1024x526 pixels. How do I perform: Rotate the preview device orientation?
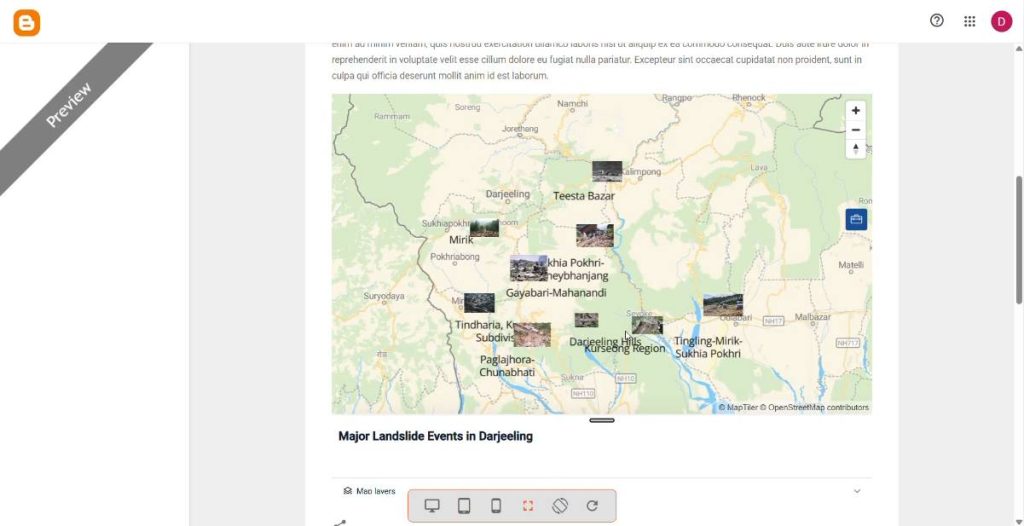tap(560, 506)
